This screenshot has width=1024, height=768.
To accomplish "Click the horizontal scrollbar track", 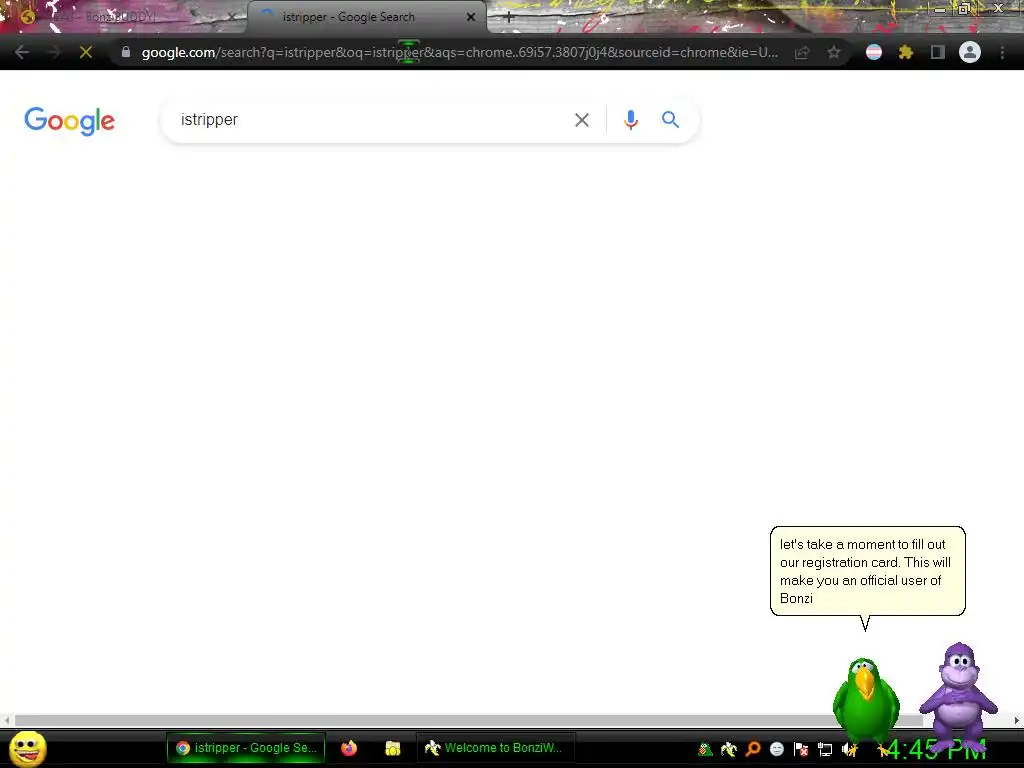I will [x=468, y=720].
